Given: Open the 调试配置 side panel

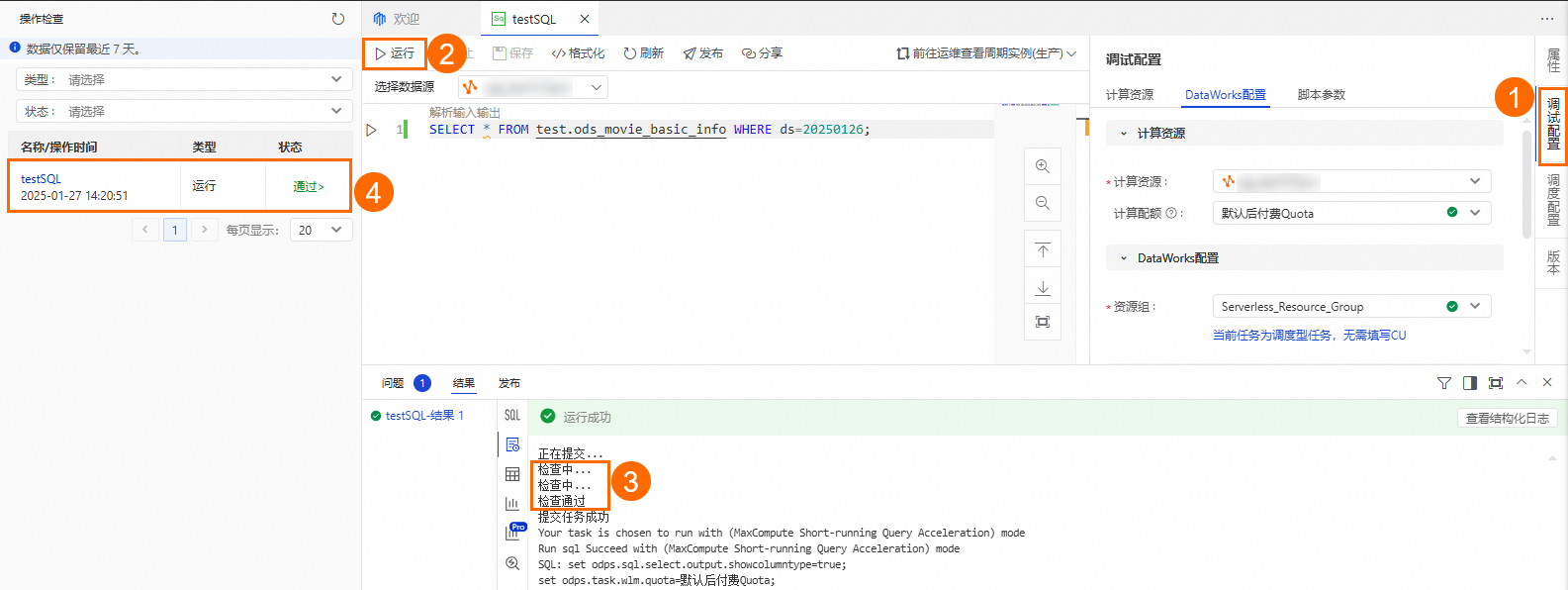Looking at the screenshot, I should pyautogui.click(x=1553, y=125).
